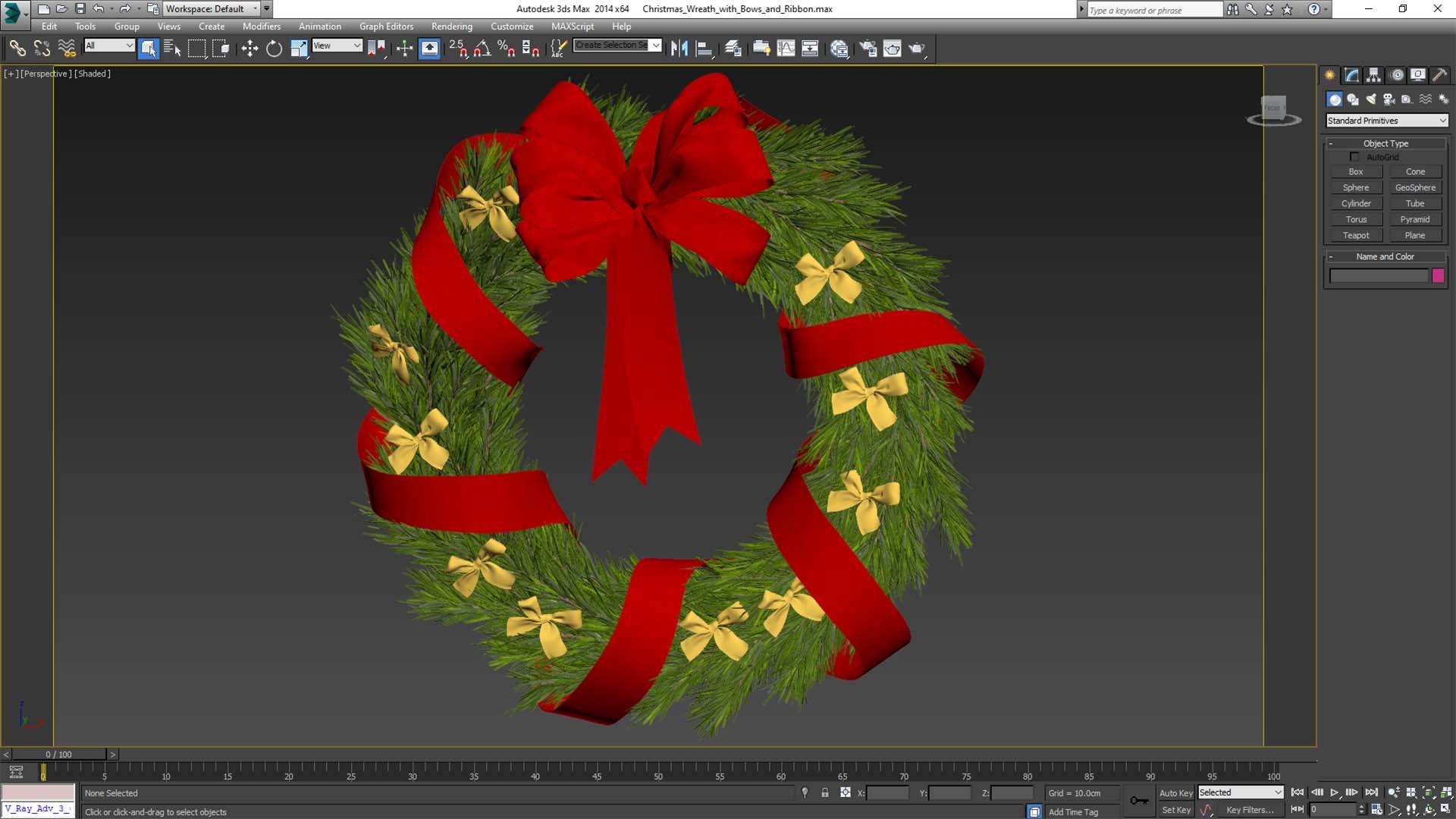Toggle the selection lock icon
The width and height of the screenshot is (1456, 819).
point(825,793)
